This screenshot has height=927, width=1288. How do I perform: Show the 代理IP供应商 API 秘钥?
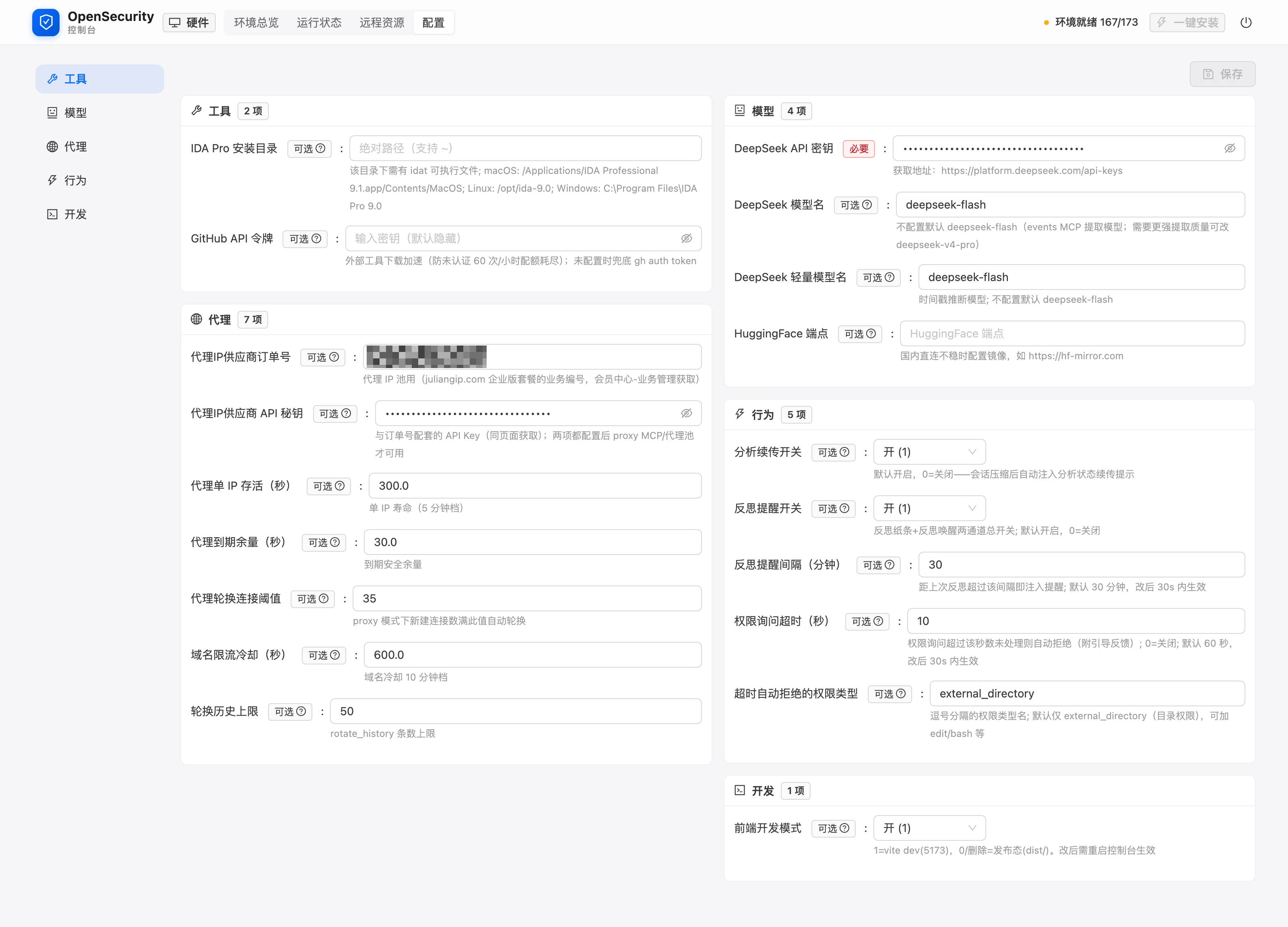pos(687,414)
